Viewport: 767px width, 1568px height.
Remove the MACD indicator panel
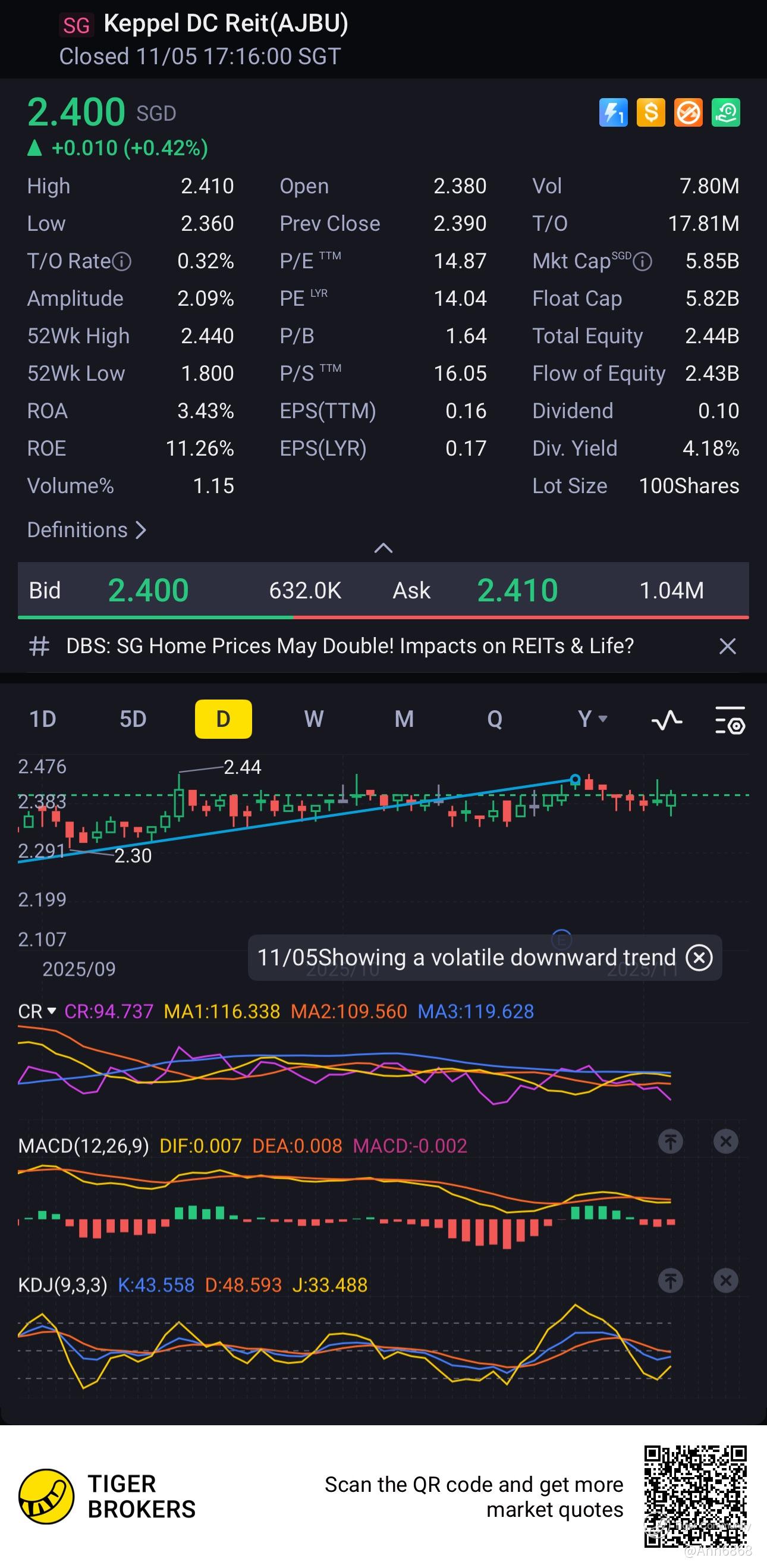[x=725, y=1141]
